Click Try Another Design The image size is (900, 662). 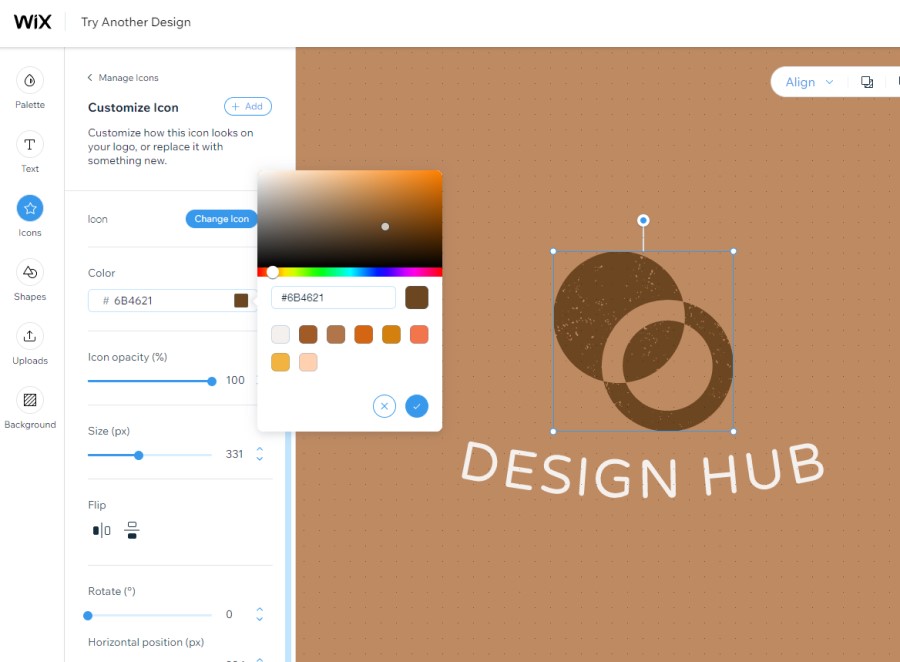tap(136, 22)
